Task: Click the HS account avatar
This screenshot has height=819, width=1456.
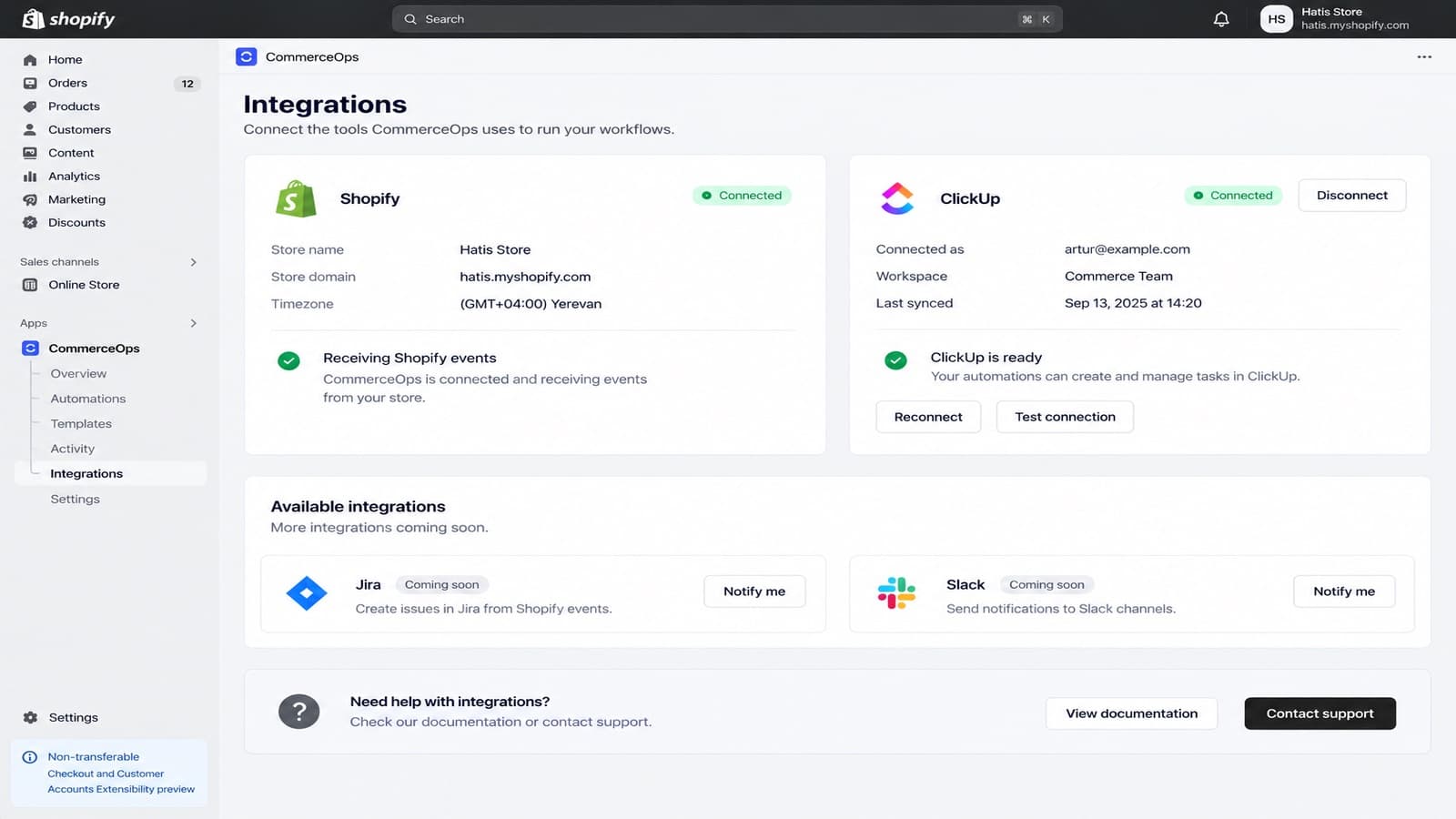Action: (1276, 19)
